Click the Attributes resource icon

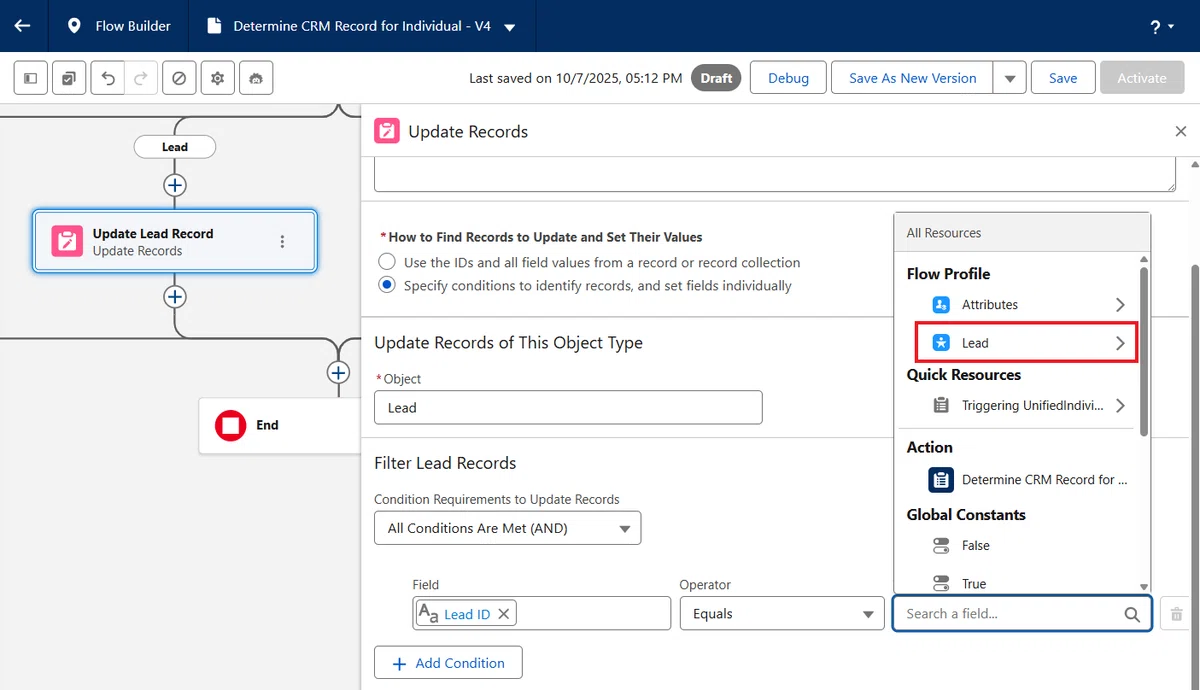coord(941,305)
